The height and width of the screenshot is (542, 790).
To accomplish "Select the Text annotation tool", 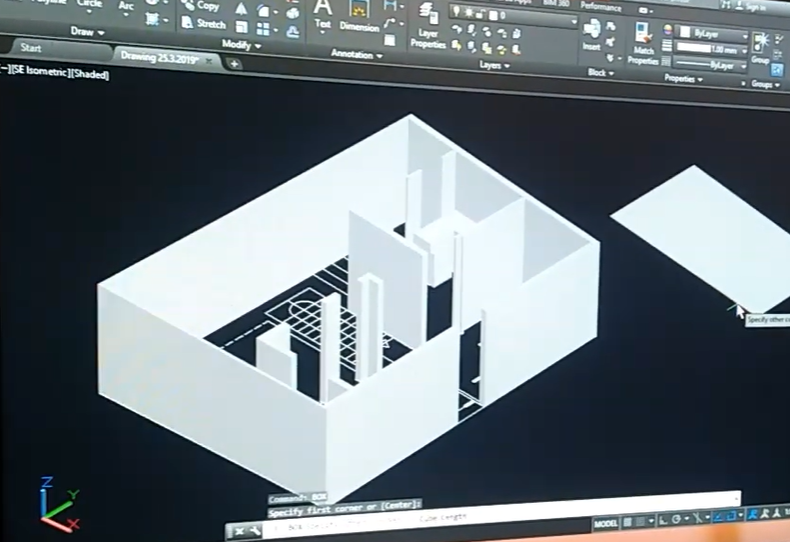I will [x=322, y=14].
